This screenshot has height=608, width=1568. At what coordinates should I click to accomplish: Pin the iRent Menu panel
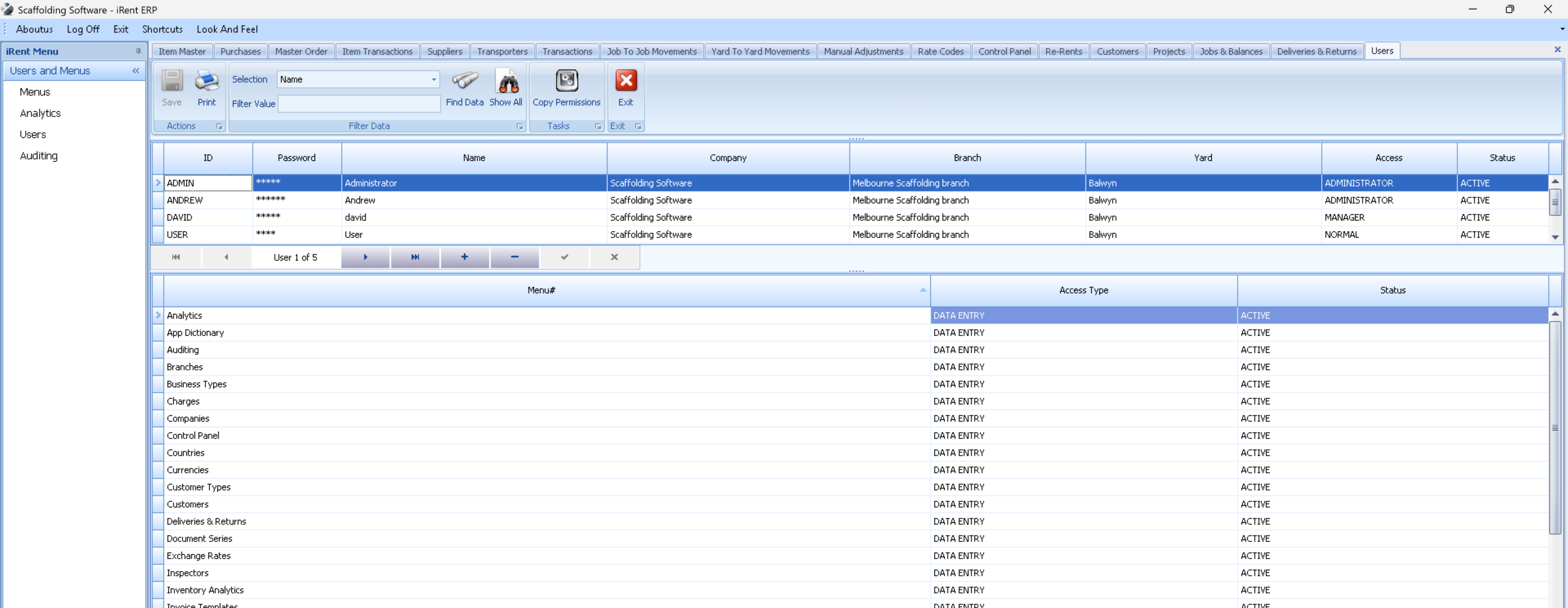(x=138, y=51)
